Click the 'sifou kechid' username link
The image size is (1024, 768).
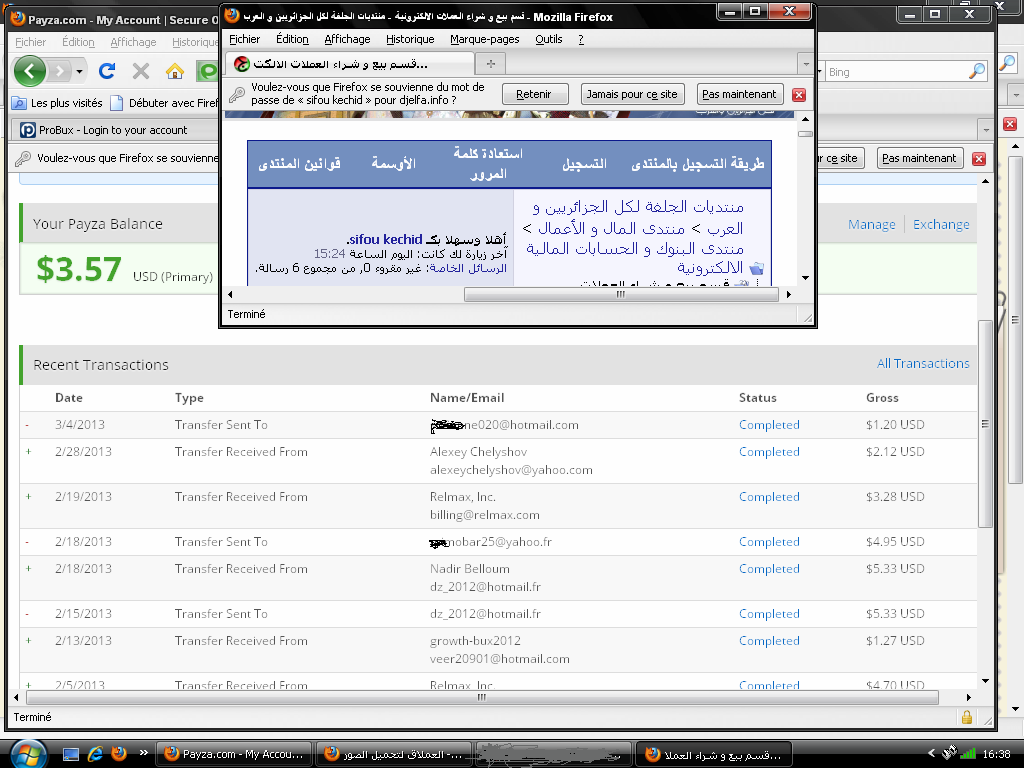pos(385,239)
